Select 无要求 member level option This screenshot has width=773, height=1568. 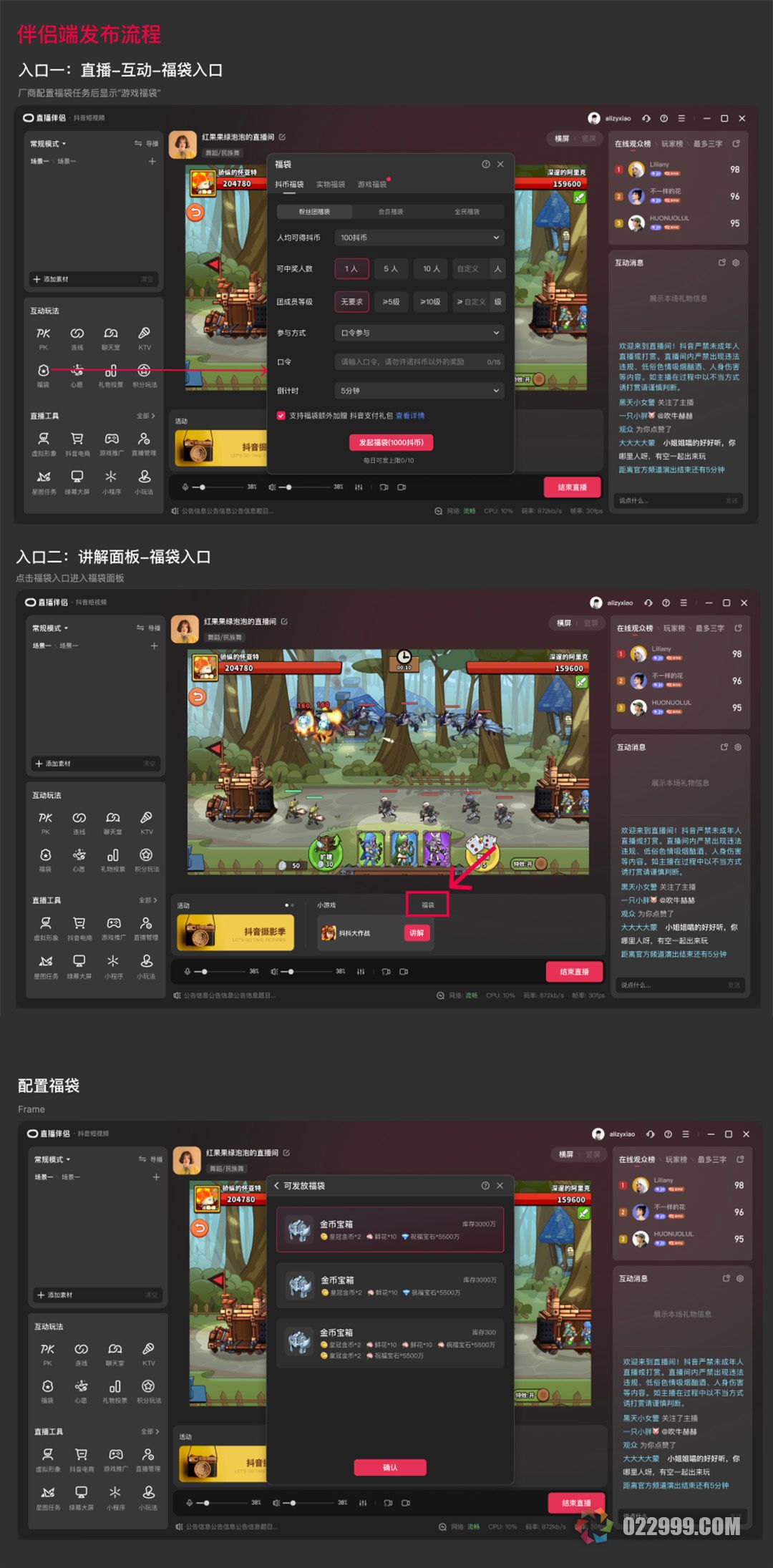[x=351, y=301]
